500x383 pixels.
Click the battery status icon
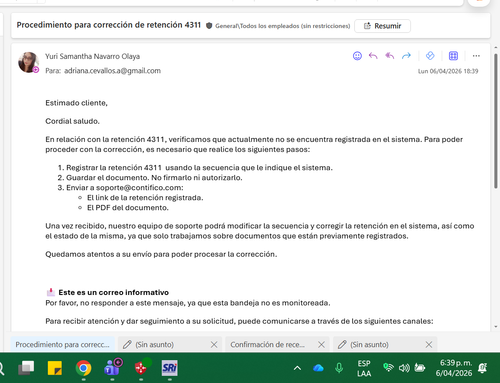(420, 368)
